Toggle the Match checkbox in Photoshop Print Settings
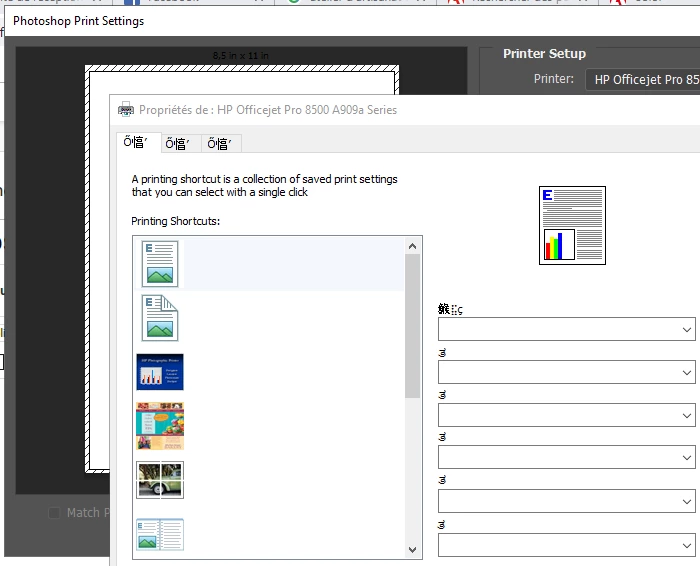 [54, 513]
